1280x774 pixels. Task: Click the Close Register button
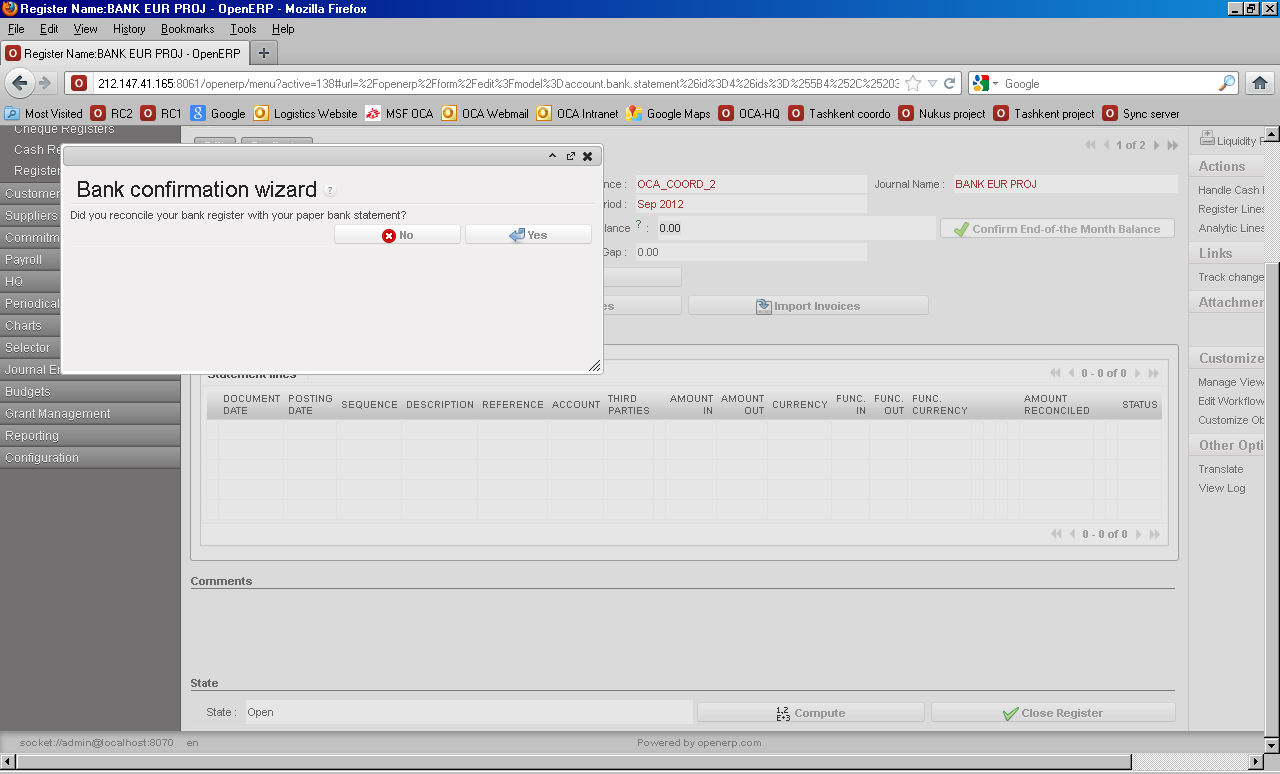(1052, 713)
